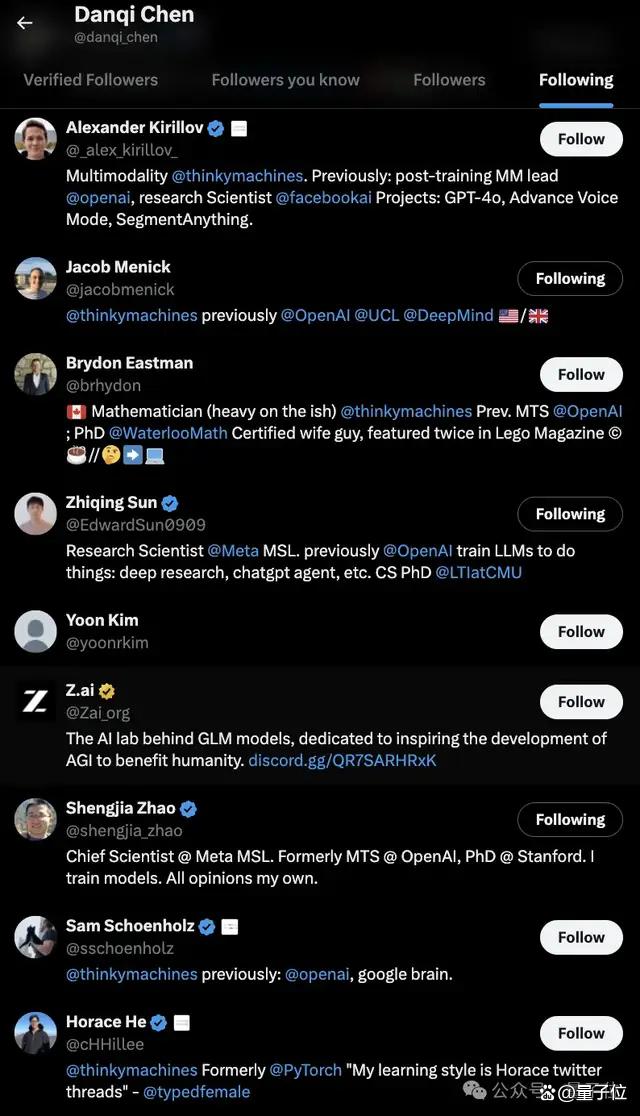Click the affiliation badge beside Alexander Kirillov
The width and height of the screenshot is (640, 1116).
239,129
